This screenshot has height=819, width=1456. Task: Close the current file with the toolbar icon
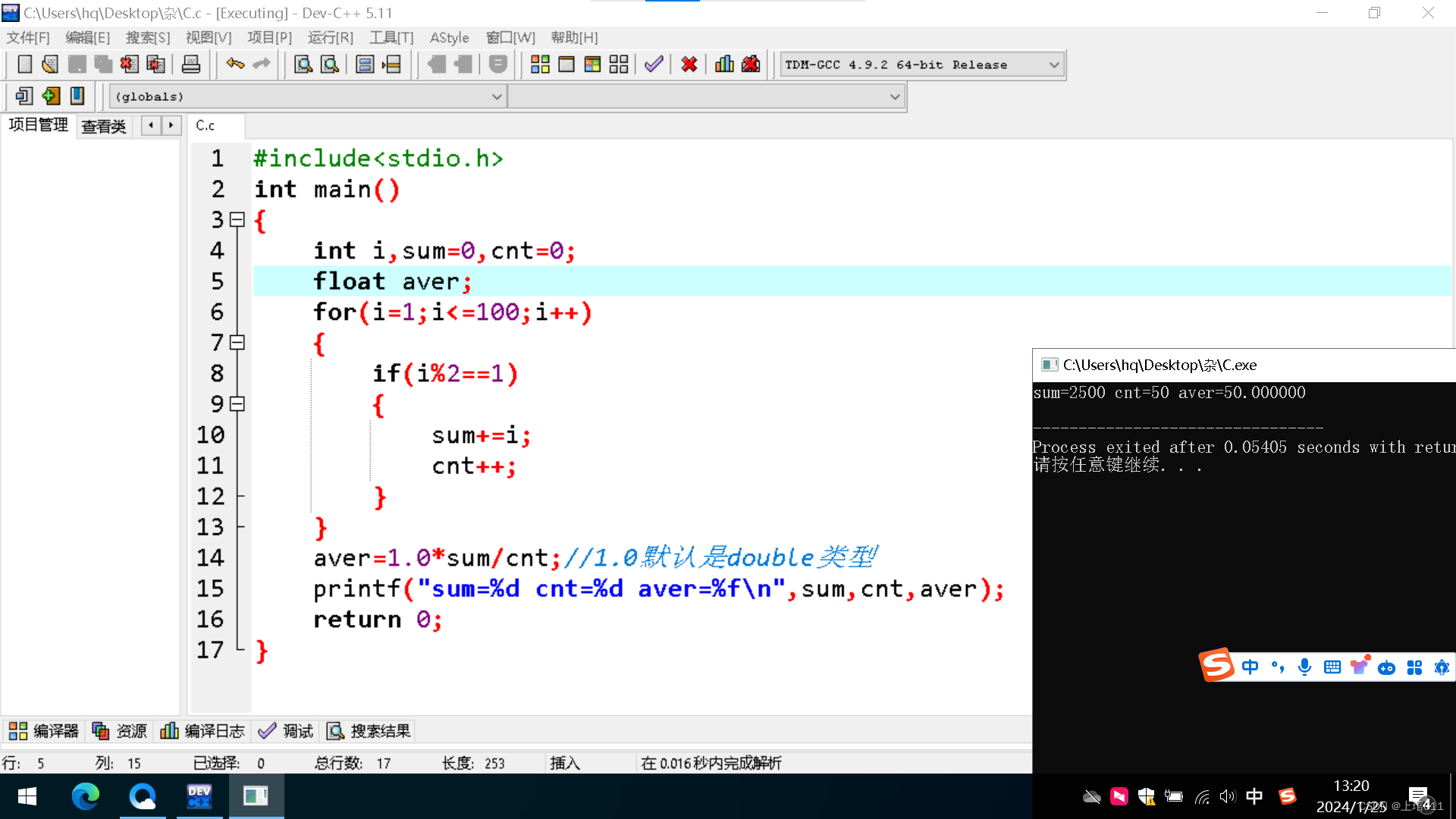click(129, 64)
